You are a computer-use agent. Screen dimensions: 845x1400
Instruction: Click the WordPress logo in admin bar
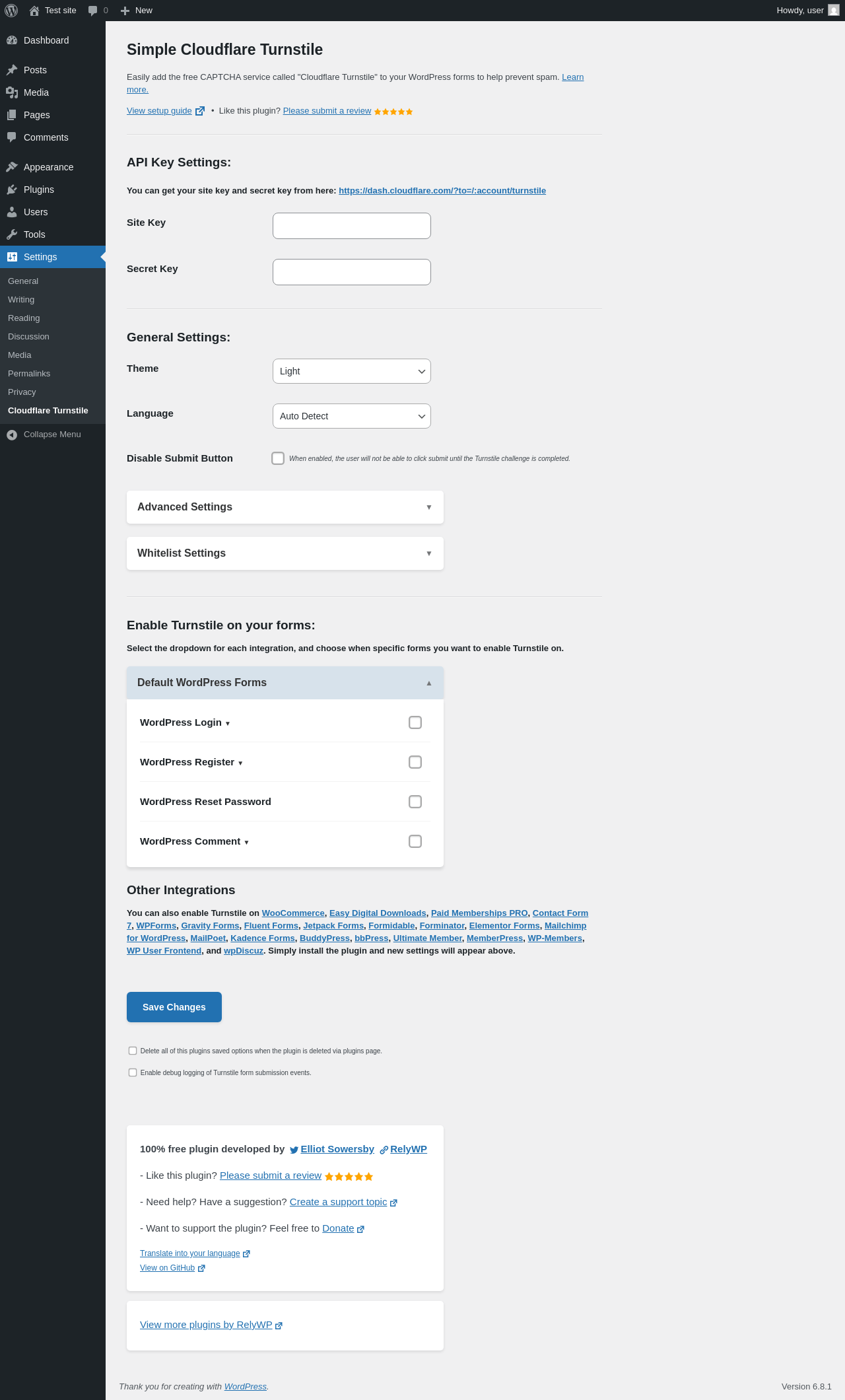click(x=11, y=11)
